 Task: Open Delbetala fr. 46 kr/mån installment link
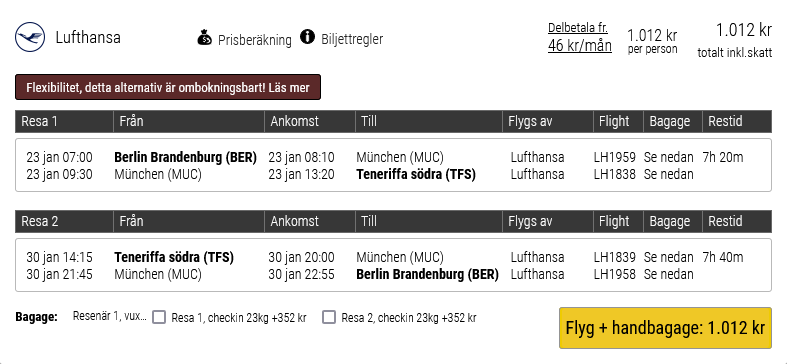(580, 37)
